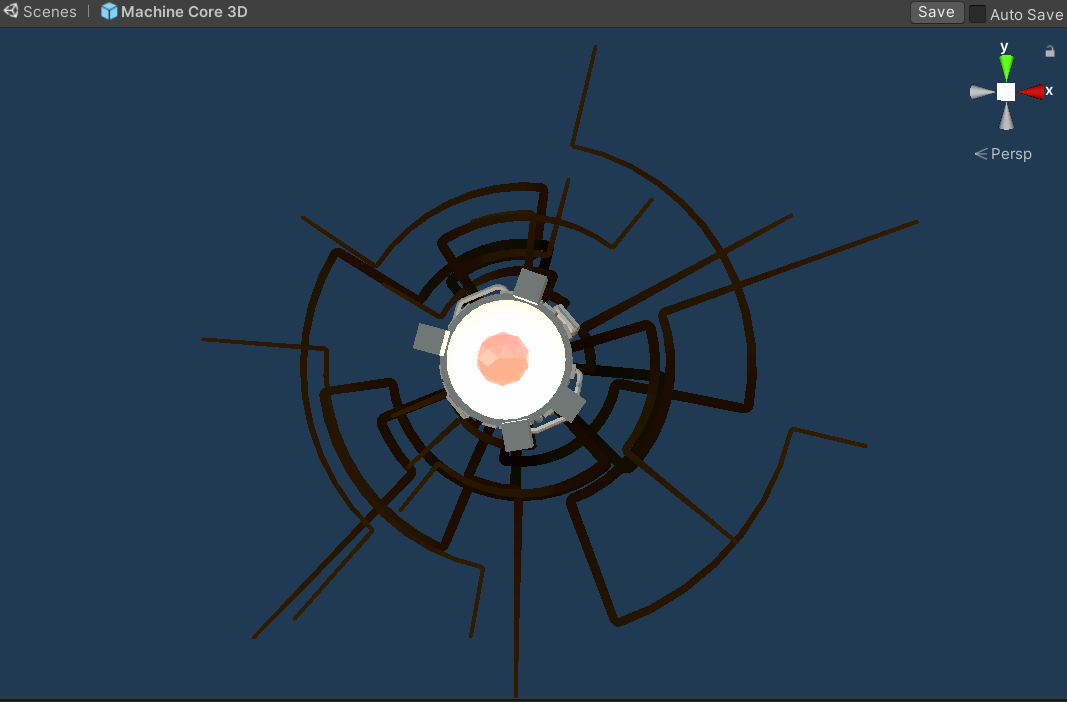Click the Unity logo icon beside Scenes
Screen dimensions: 1067x702
[11, 11]
